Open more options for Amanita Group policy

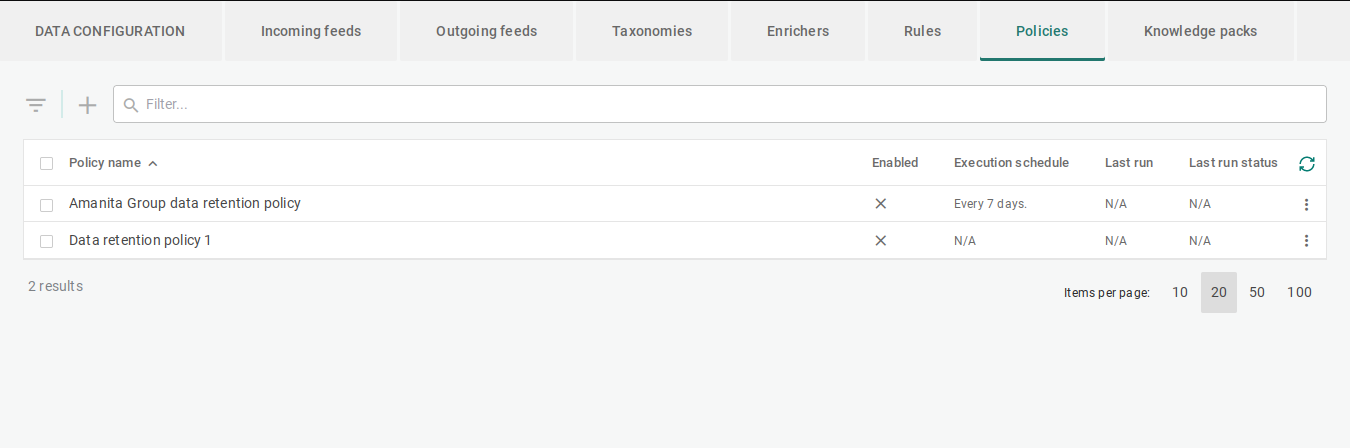point(1306,204)
